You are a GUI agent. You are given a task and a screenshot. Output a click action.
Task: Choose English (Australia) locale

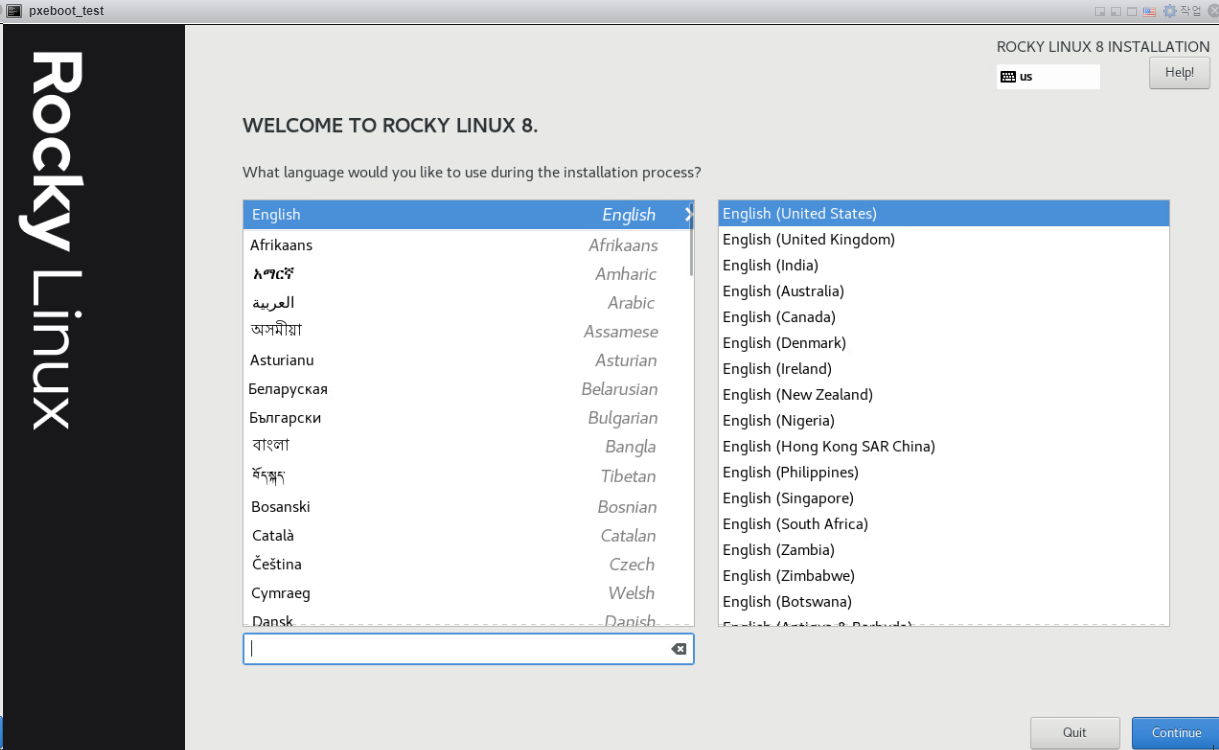pos(944,292)
